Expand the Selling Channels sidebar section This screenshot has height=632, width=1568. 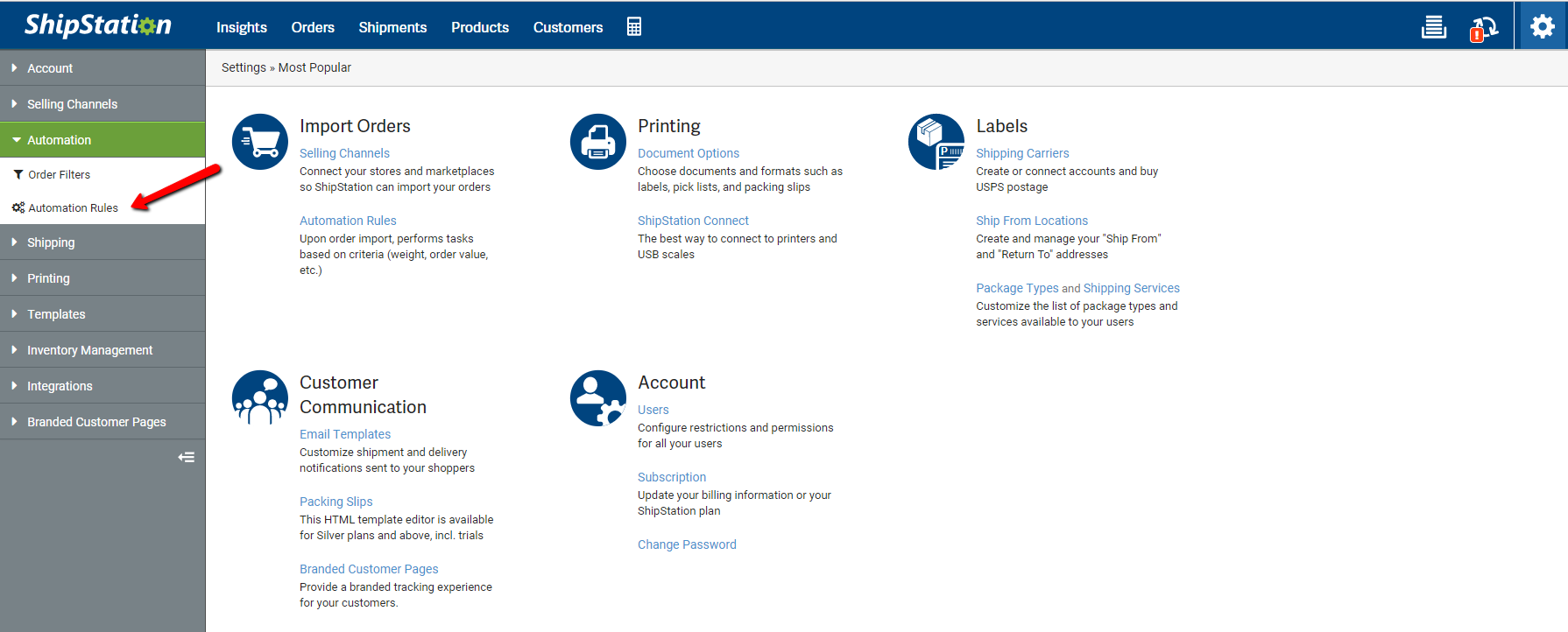(x=102, y=103)
